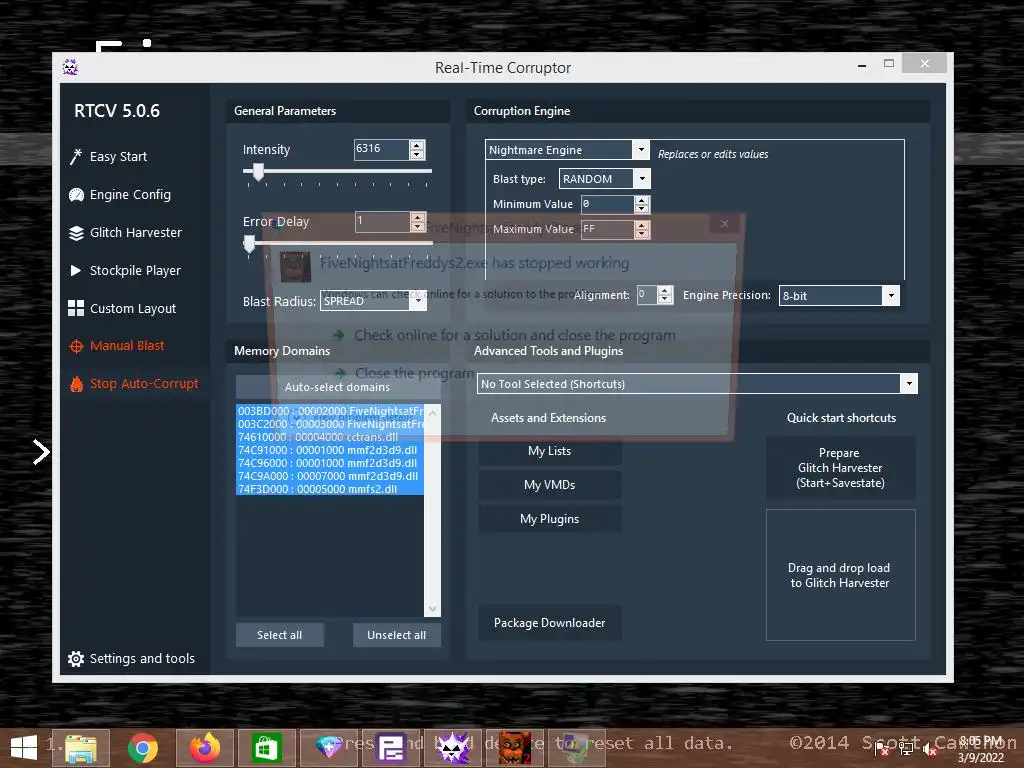Select Custom Layout menu item

133,308
